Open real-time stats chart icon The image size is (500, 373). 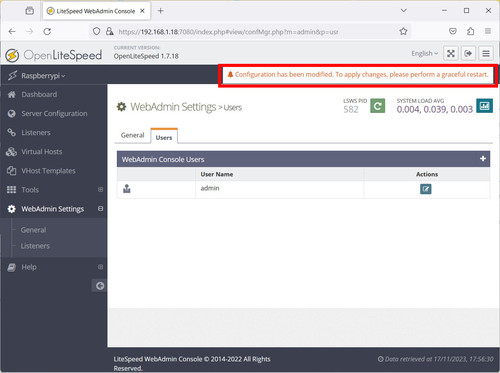pos(484,106)
